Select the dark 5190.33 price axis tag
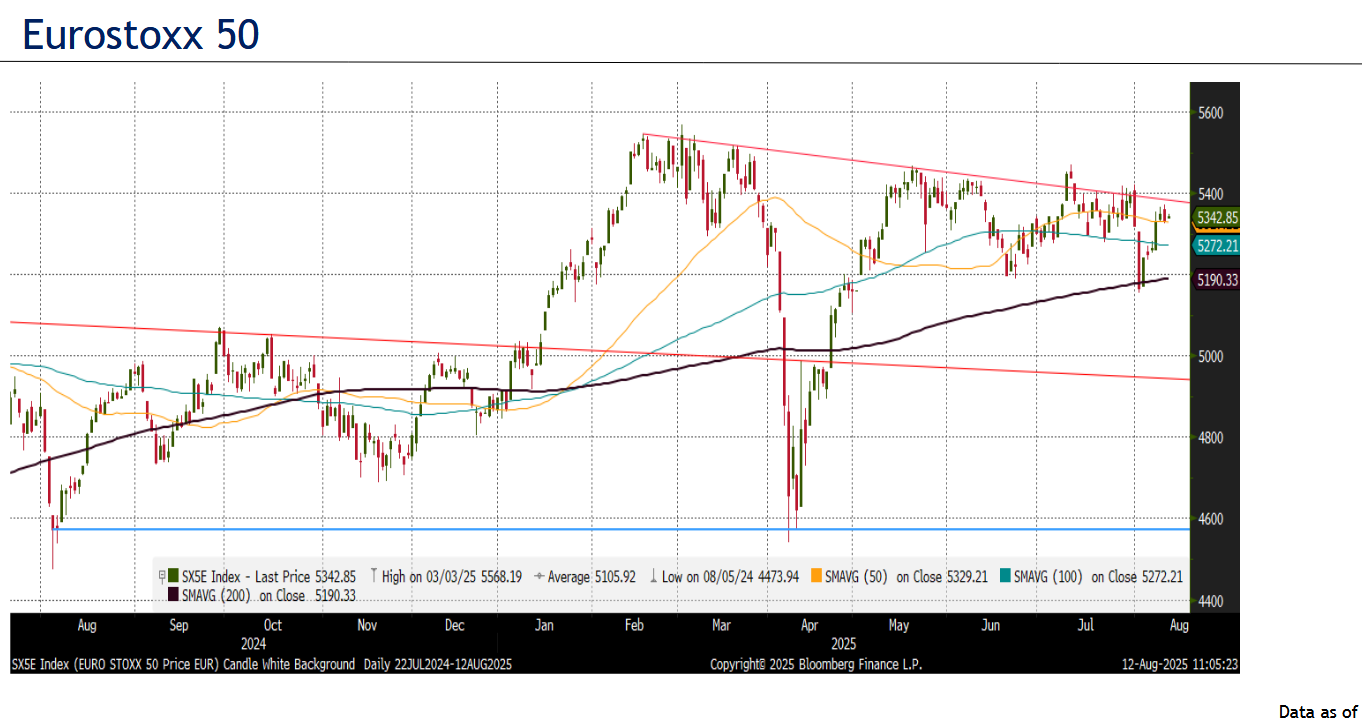1362x718 pixels. pos(1216,281)
